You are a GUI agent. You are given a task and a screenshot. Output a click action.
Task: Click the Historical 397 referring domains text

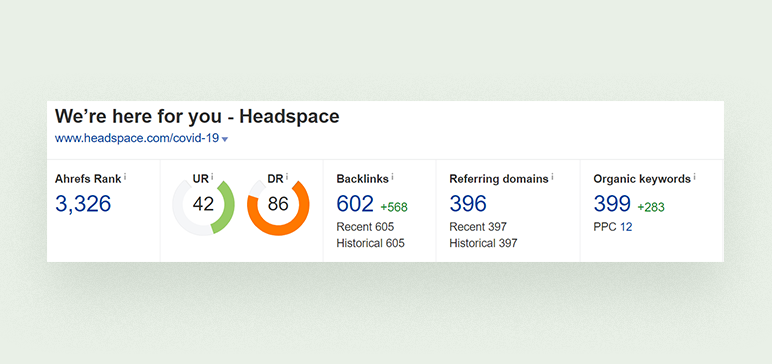click(483, 243)
